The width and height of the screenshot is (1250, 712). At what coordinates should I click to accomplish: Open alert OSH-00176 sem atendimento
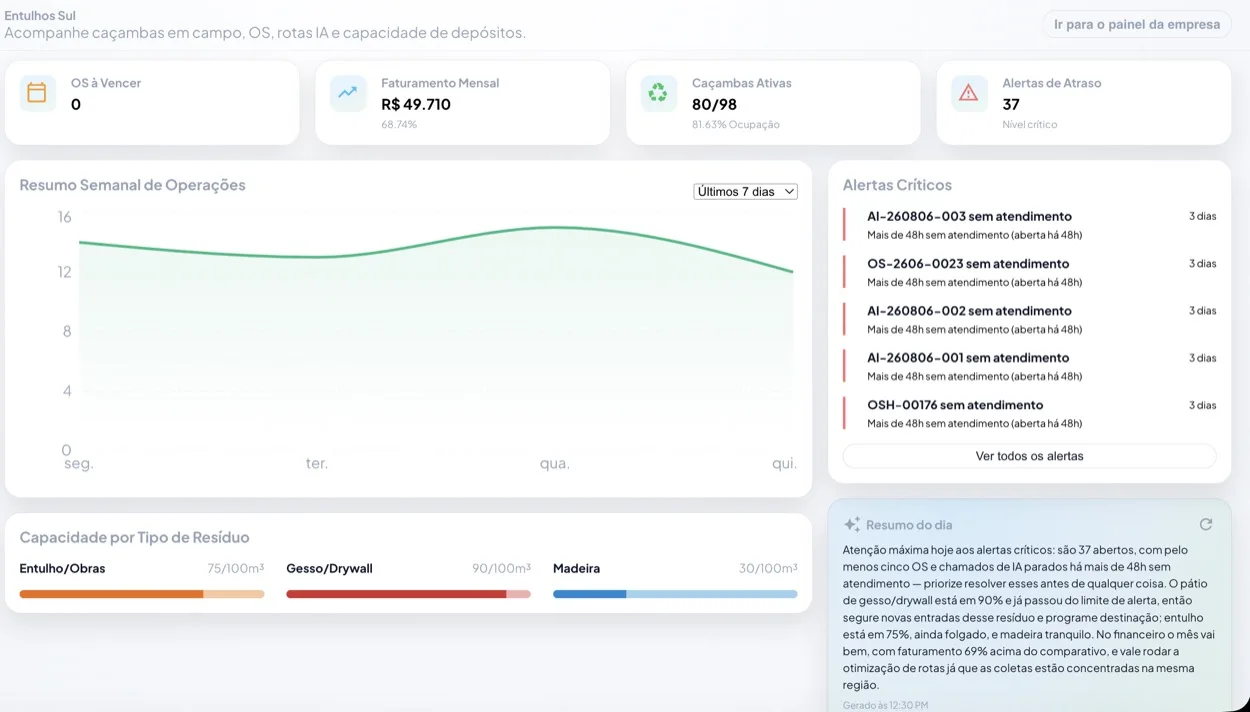pyautogui.click(x=1030, y=413)
